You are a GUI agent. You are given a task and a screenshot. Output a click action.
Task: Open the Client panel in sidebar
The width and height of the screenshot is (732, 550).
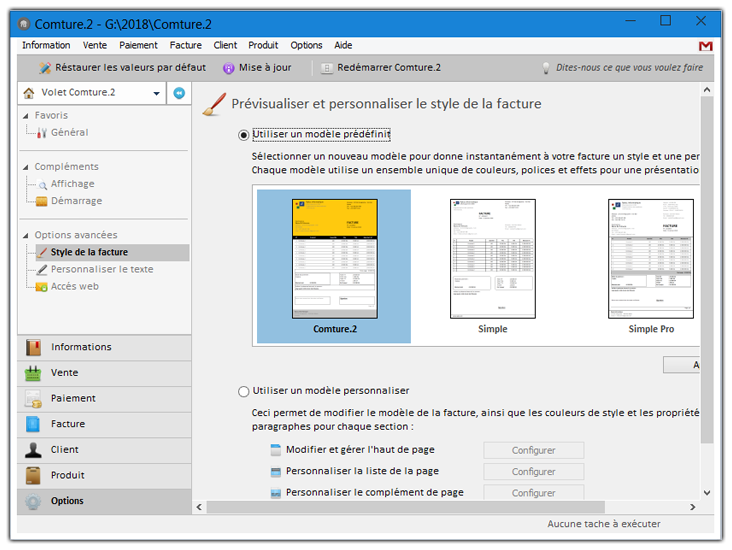point(104,450)
